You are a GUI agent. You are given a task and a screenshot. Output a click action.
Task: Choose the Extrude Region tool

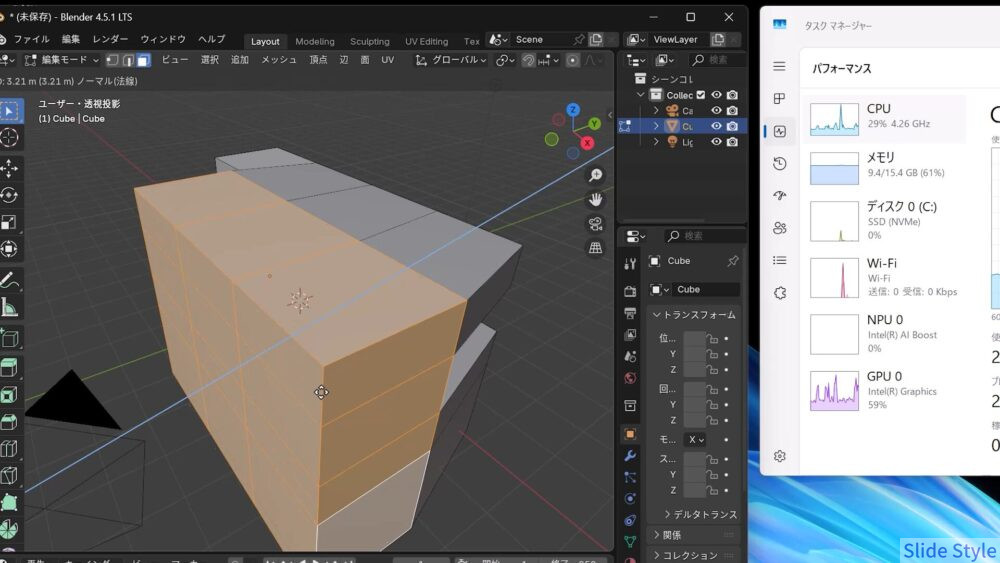click(x=9, y=367)
